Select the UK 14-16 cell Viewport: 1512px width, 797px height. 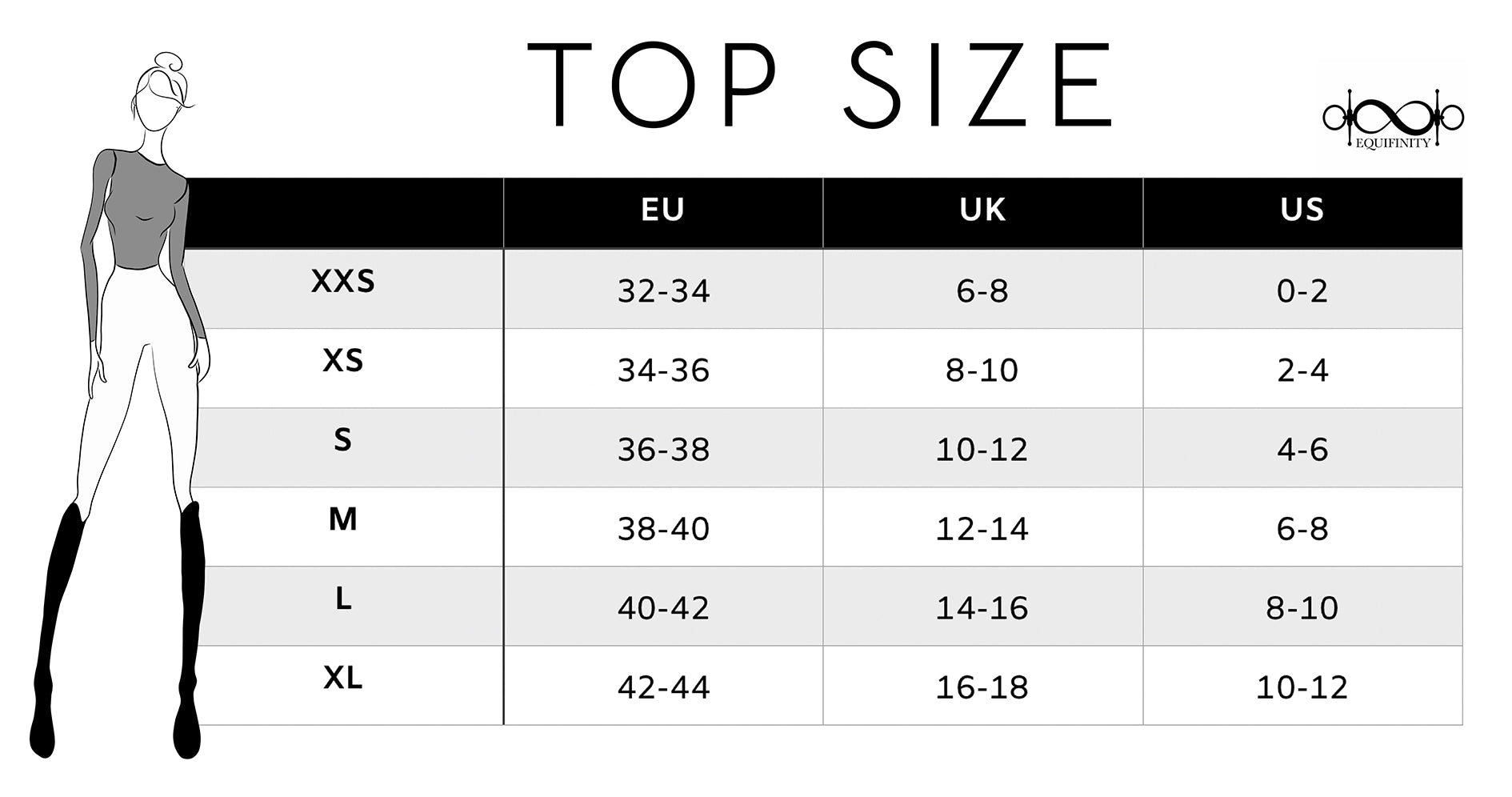(x=982, y=608)
